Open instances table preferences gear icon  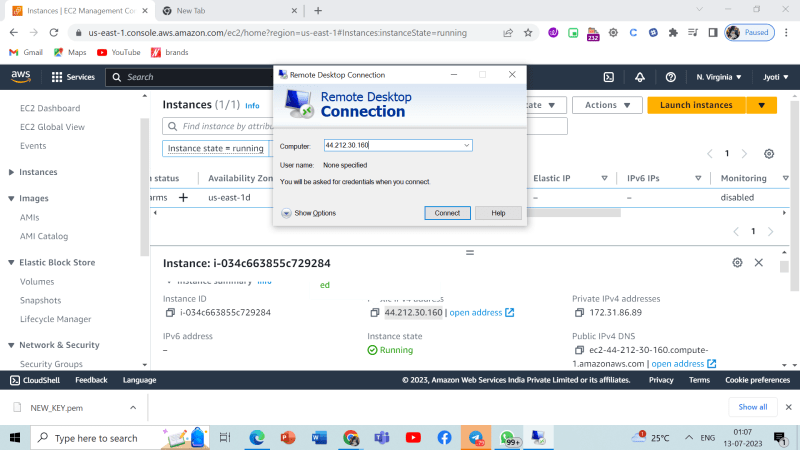769,154
